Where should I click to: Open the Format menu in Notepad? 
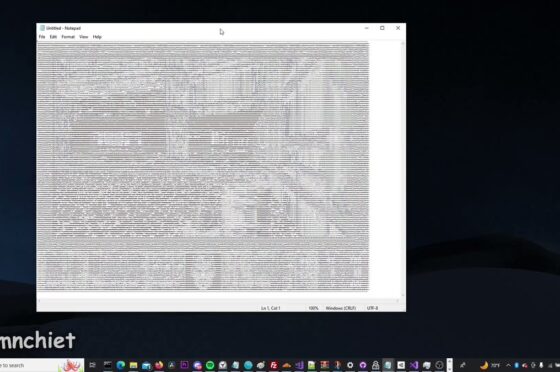click(68, 37)
